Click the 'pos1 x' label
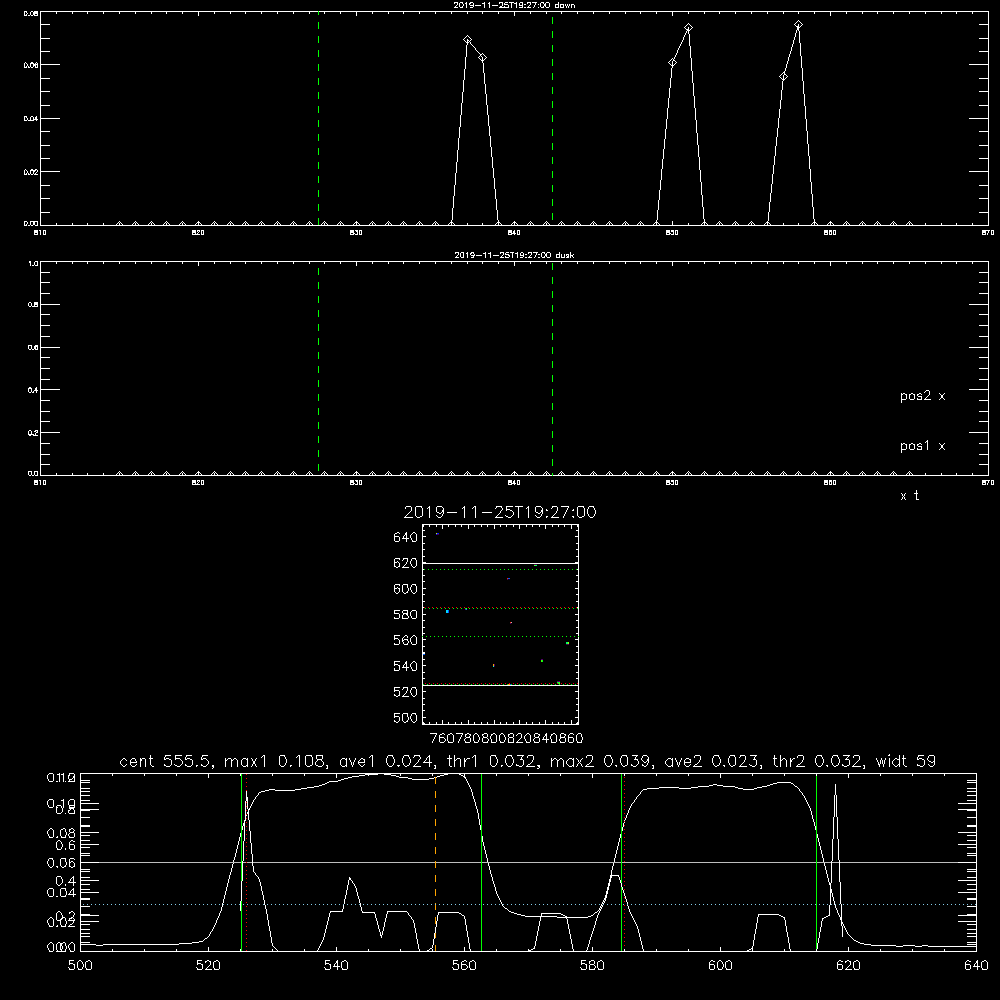This screenshot has height=1000, width=1000. (x=922, y=446)
